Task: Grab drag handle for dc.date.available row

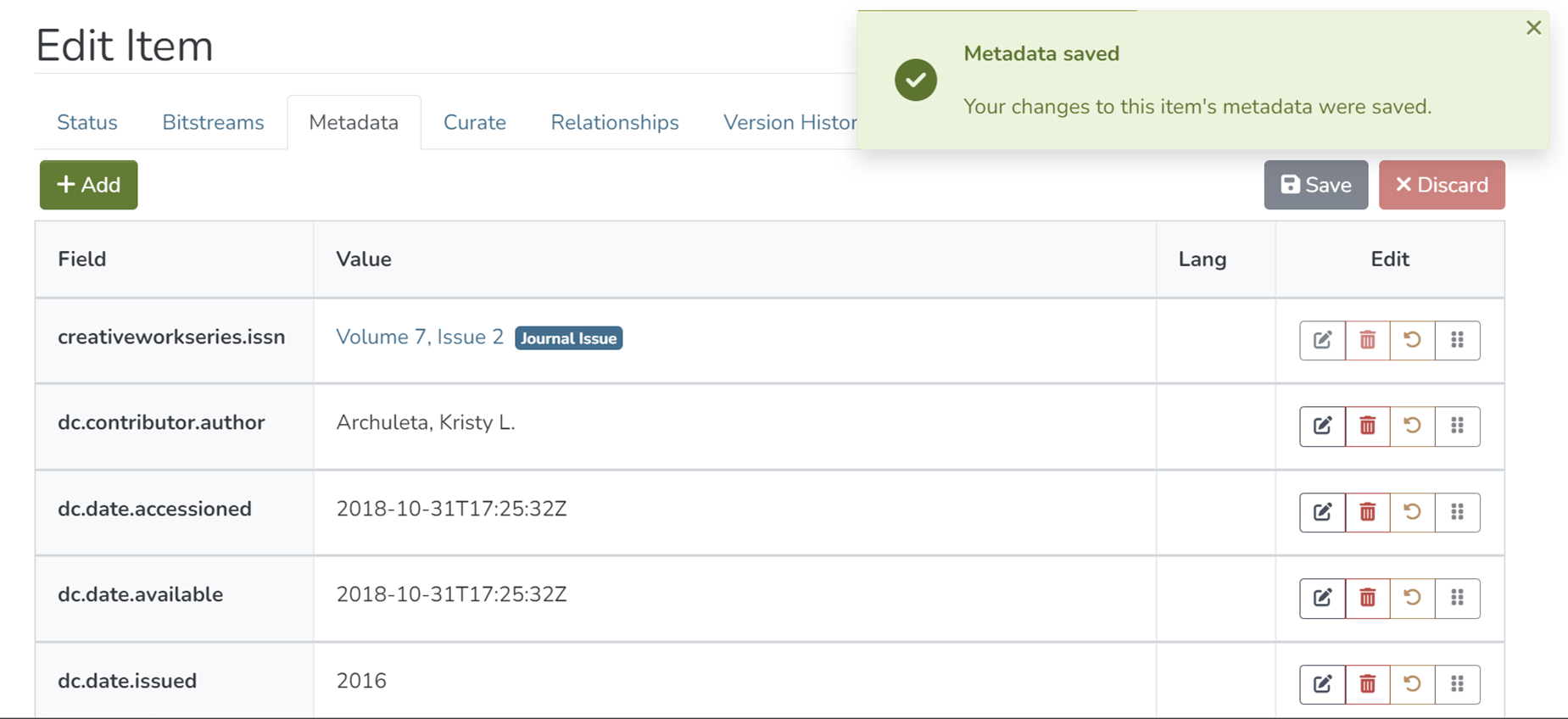Action: click(x=1457, y=598)
